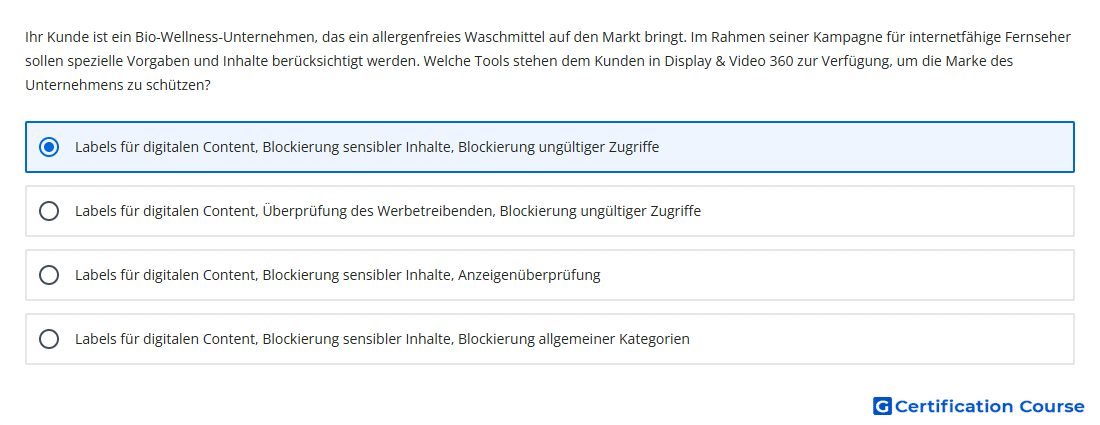Click answer text ending with allgemeiner Kategorien
The width and height of the screenshot is (1100, 425).
tap(382, 339)
